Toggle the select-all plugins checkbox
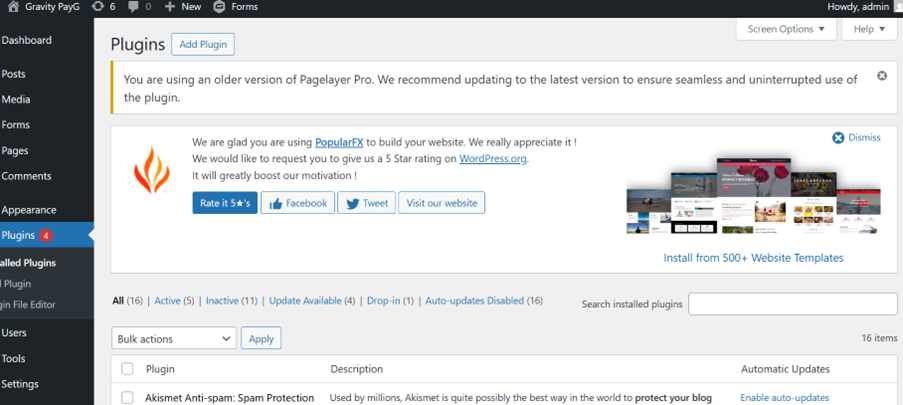903x405 pixels. (127, 369)
